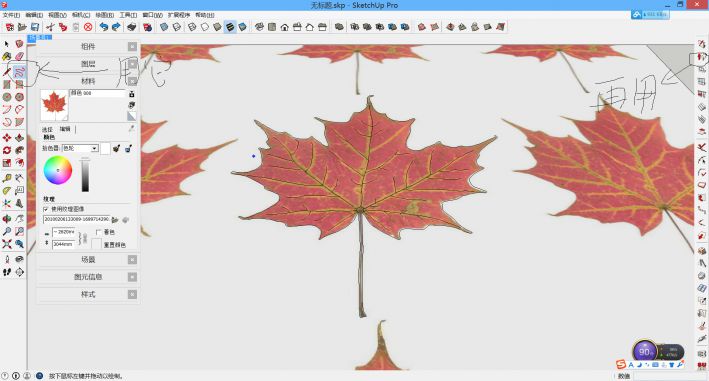
Task: Expand the 样式 styles panel
Action: coord(88,294)
